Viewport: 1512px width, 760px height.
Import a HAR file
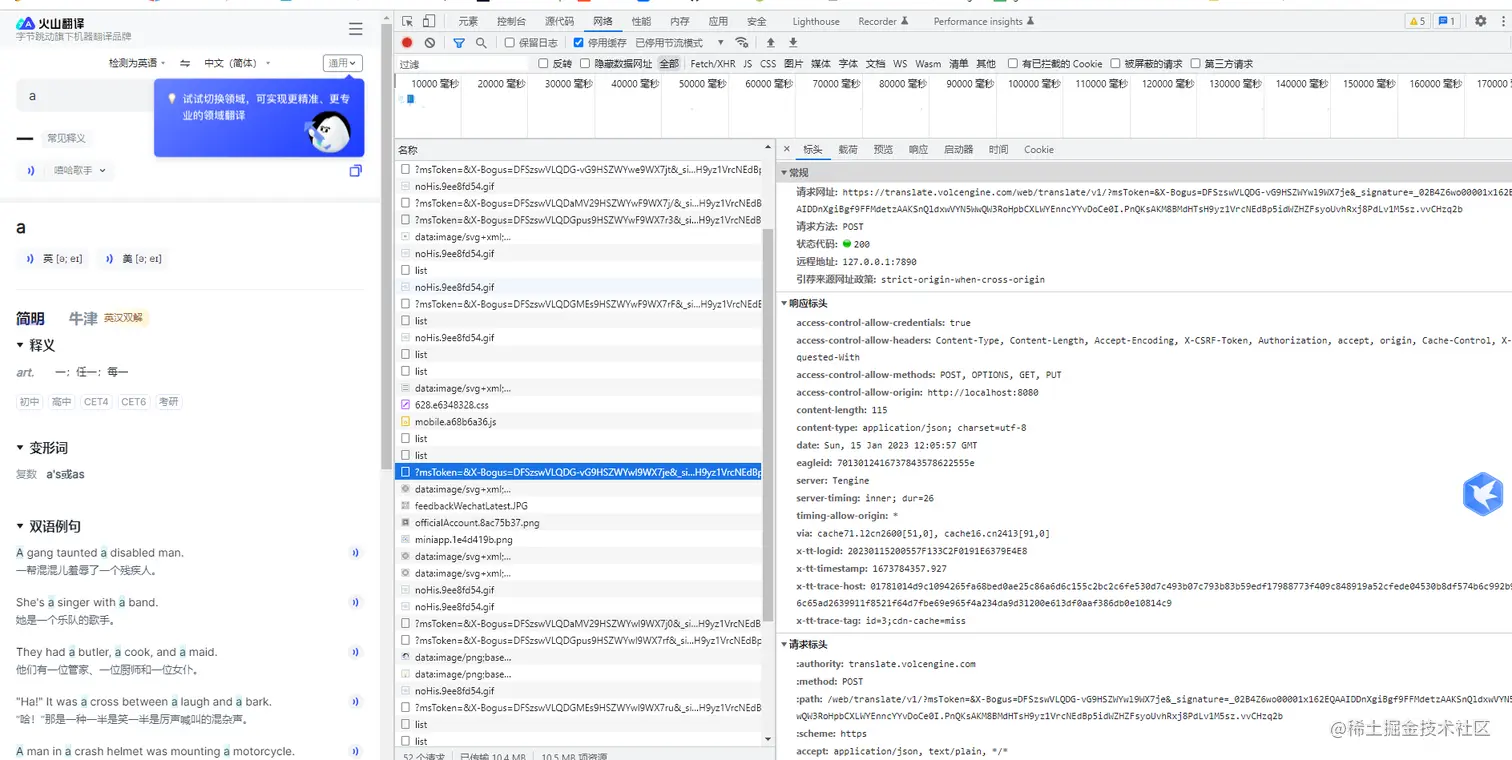771,43
